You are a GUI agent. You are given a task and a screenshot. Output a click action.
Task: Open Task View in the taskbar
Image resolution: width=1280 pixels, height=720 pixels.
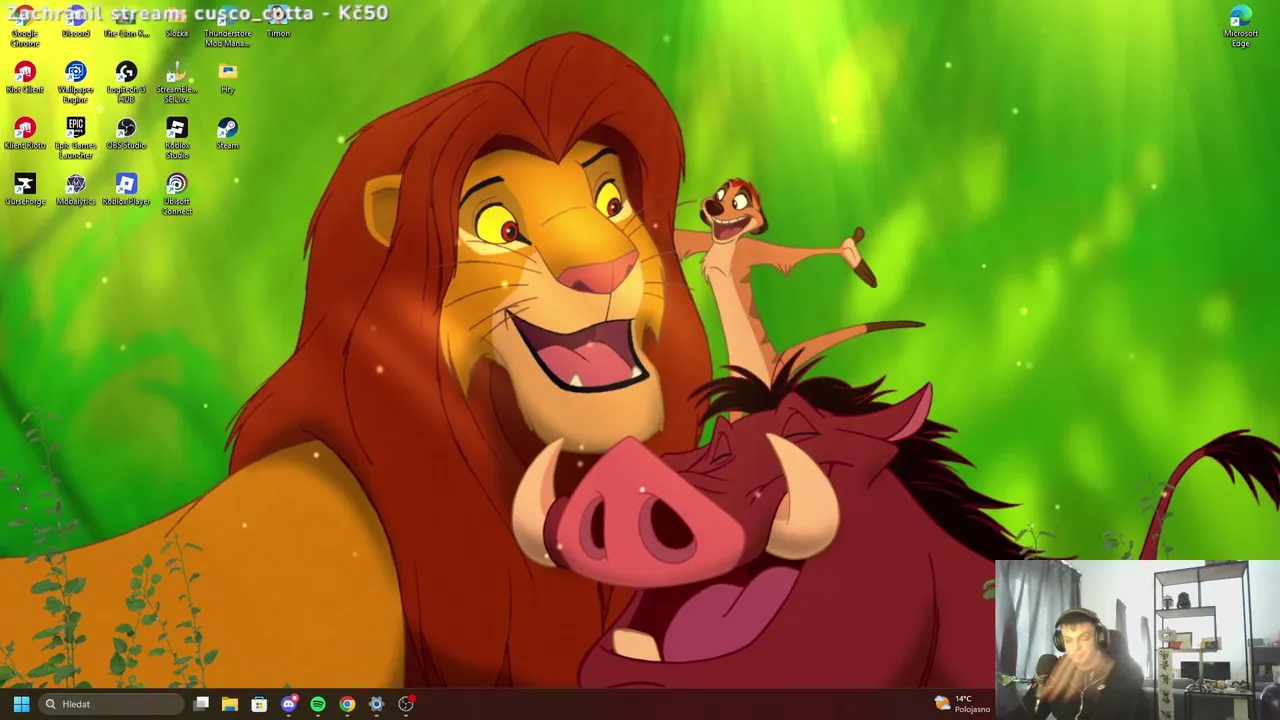[x=201, y=704]
